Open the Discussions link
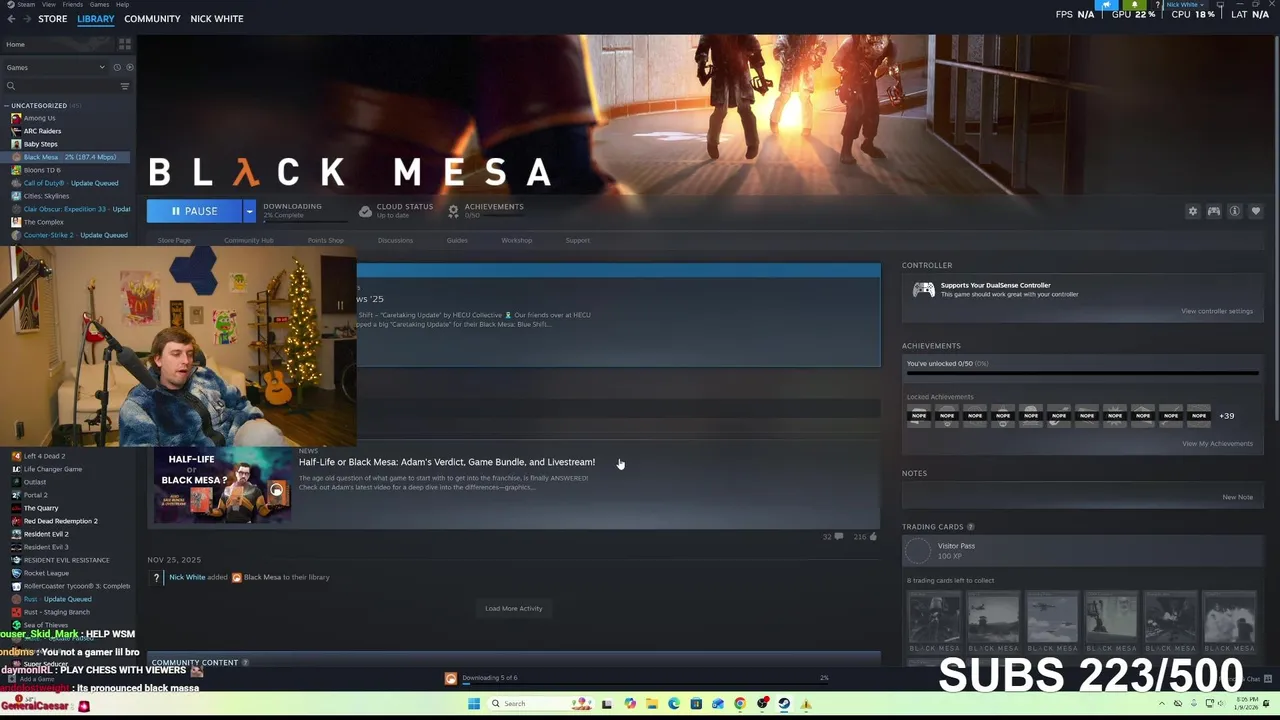The image size is (1280, 720). [395, 240]
